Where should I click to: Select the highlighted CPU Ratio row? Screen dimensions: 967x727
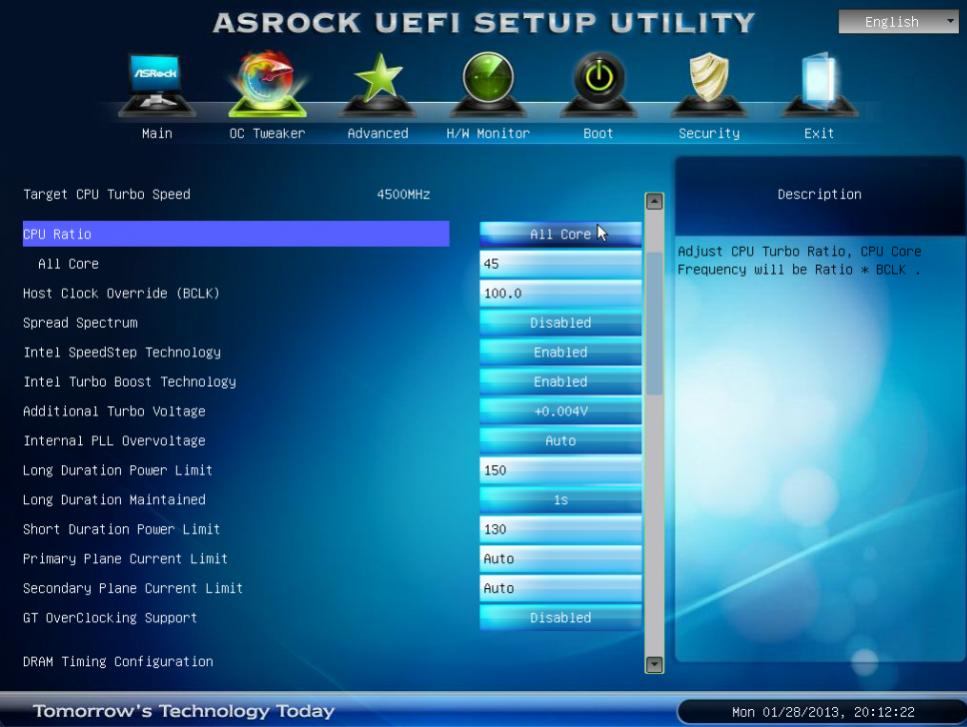click(236, 234)
